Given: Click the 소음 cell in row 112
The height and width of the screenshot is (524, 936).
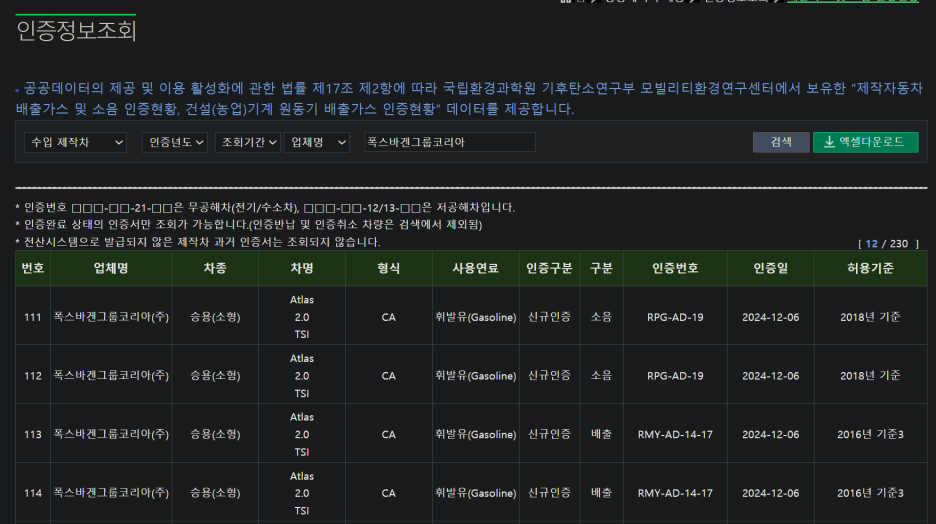Looking at the screenshot, I should pos(601,376).
